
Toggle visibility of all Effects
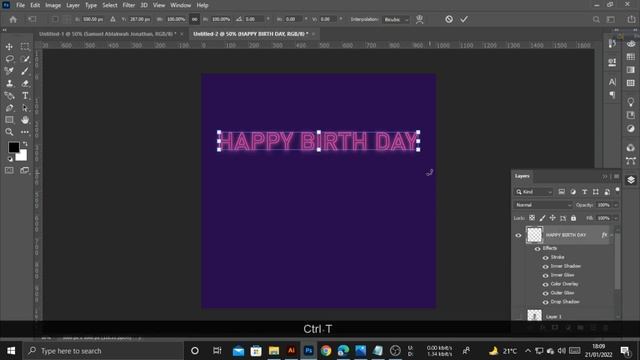pyautogui.click(x=538, y=249)
